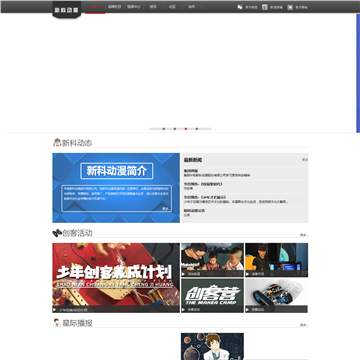Select the second carousel indicator dot

coord(175,129)
